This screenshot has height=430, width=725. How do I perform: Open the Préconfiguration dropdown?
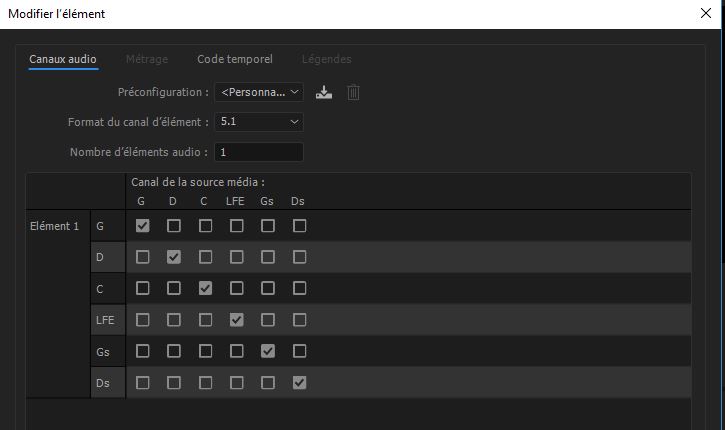(260, 92)
